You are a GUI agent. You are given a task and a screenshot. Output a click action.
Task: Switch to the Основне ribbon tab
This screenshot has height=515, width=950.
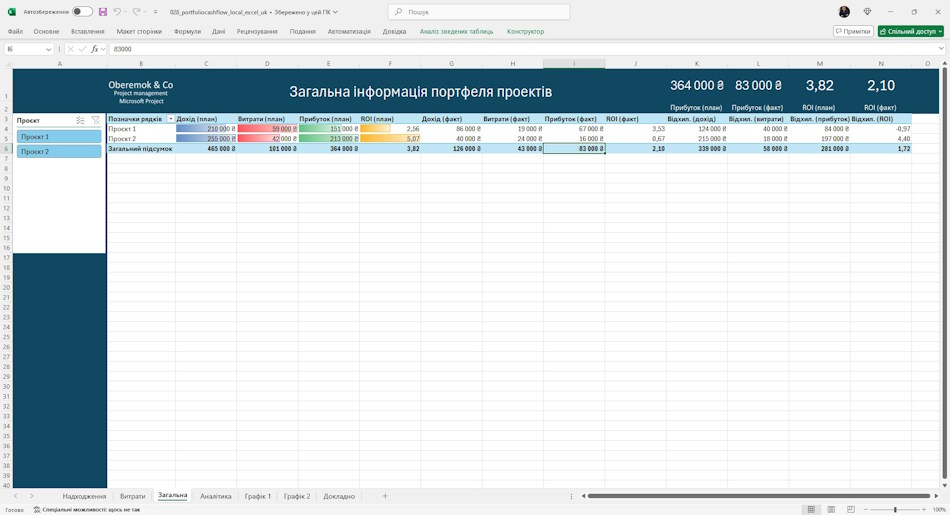coord(47,32)
